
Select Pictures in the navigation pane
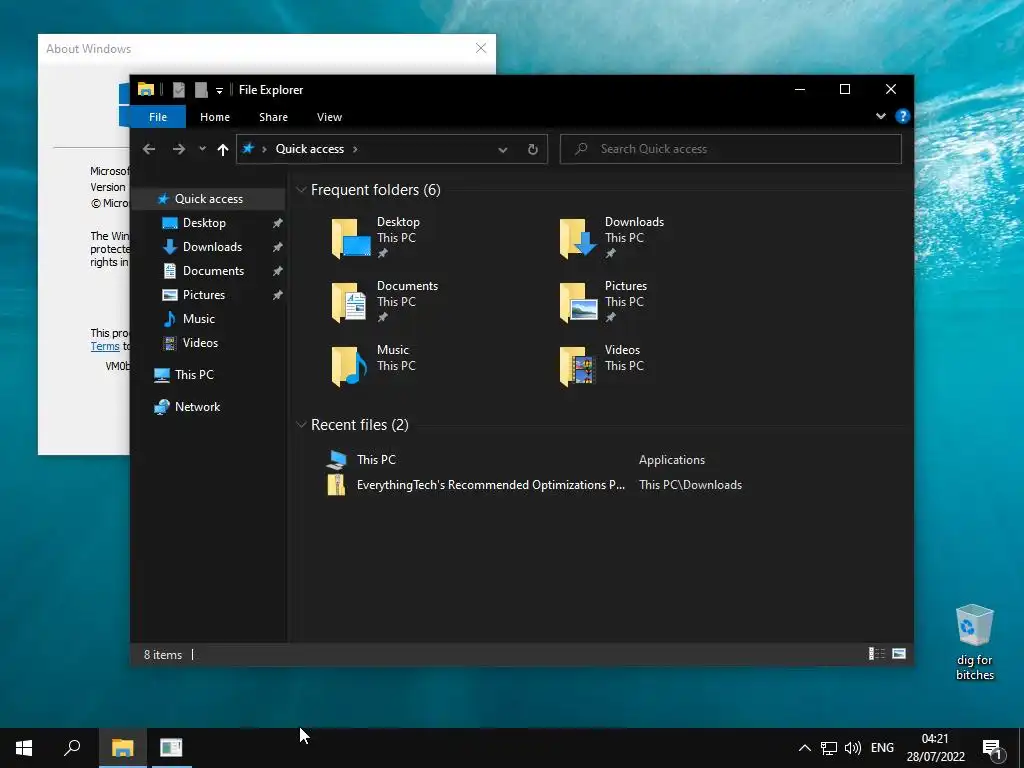coord(204,295)
